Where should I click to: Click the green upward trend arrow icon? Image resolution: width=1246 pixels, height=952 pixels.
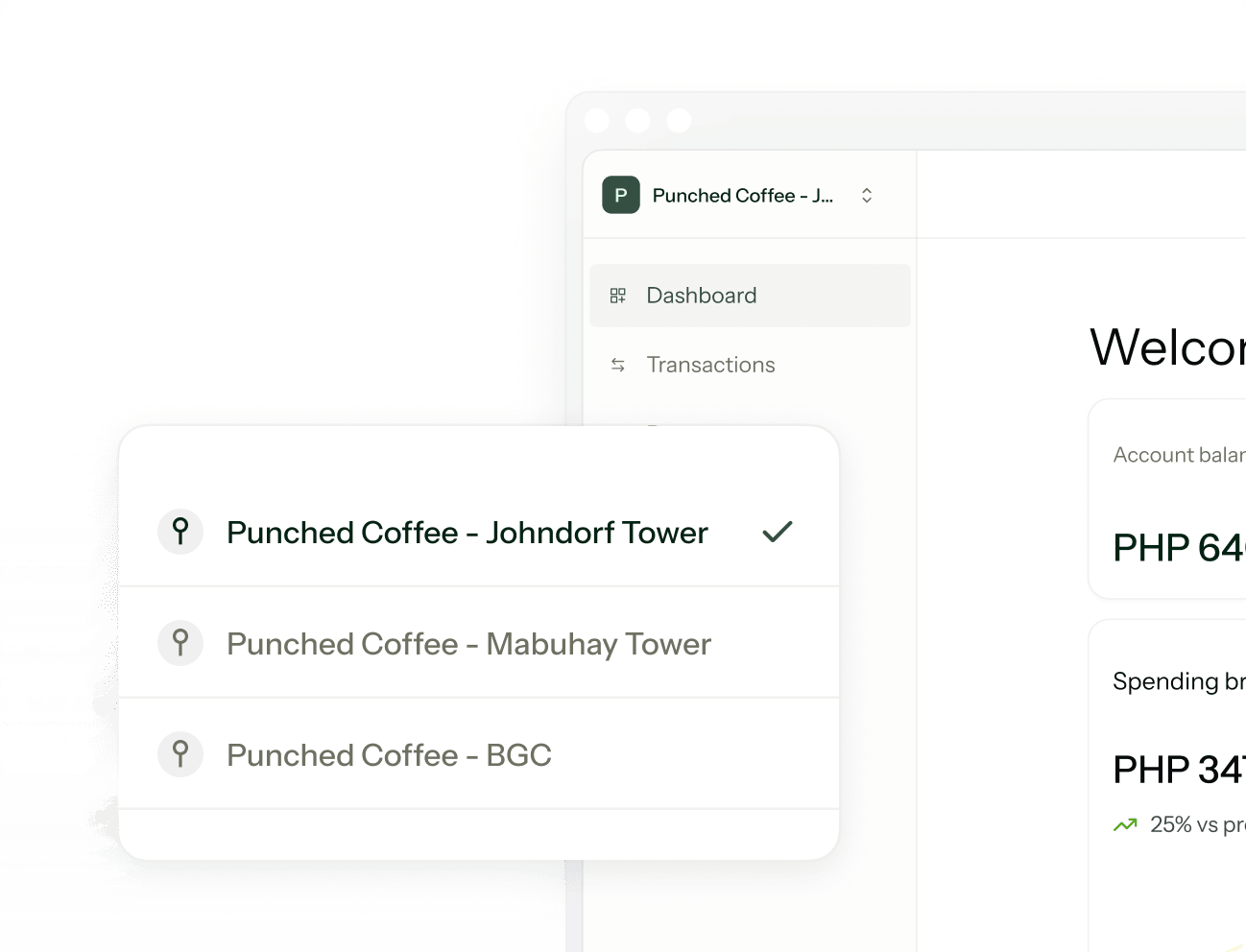coord(1125,824)
